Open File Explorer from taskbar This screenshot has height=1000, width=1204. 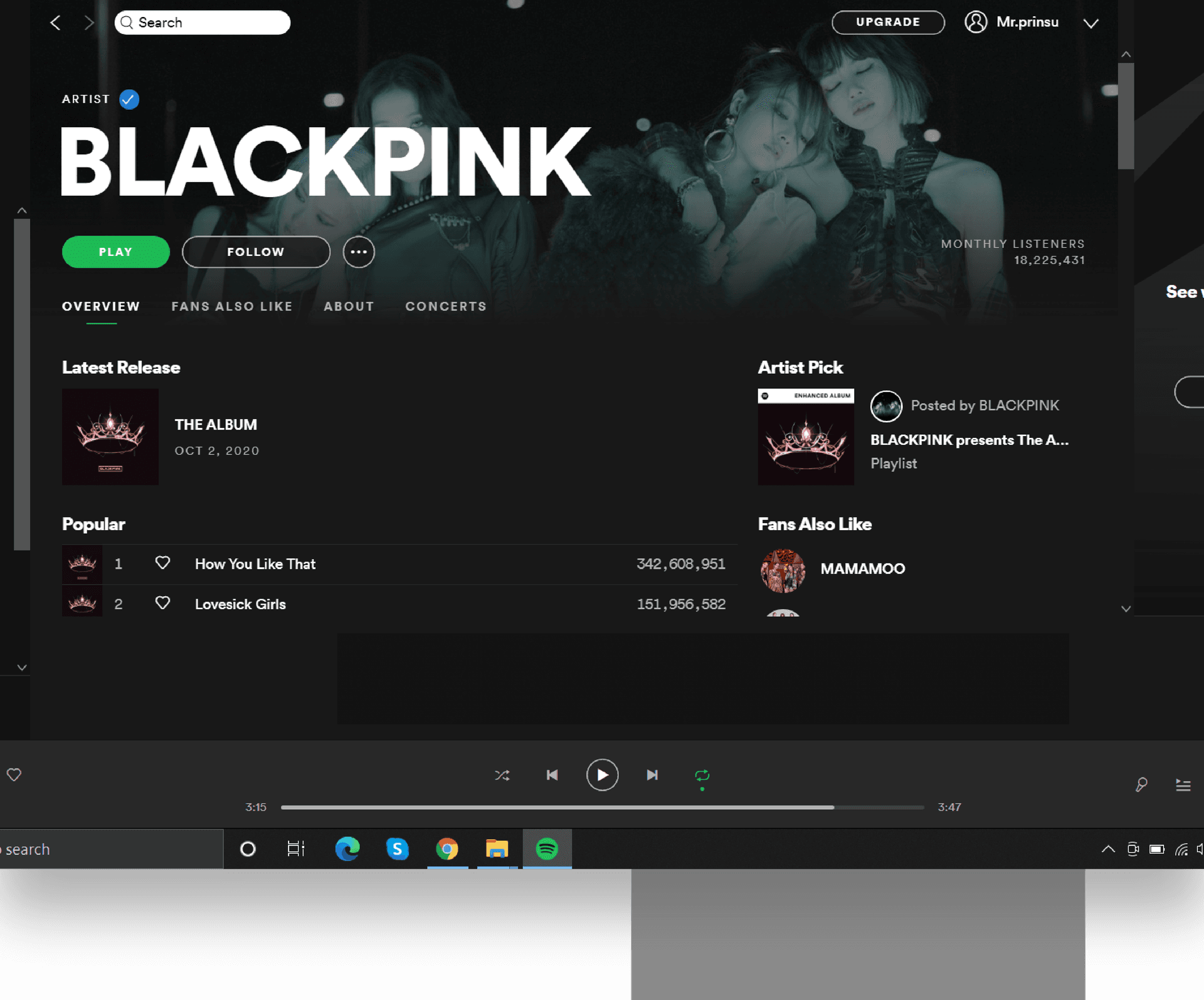coord(497,849)
